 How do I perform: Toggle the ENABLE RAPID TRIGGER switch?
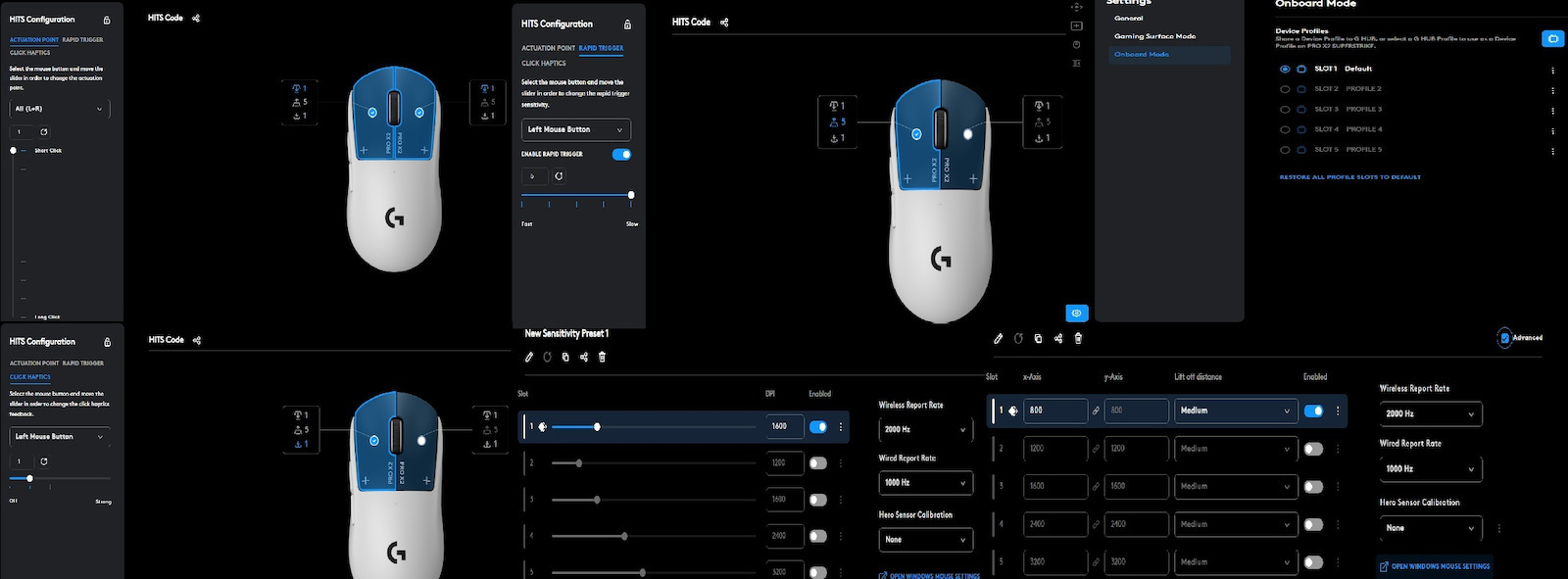(x=621, y=154)
